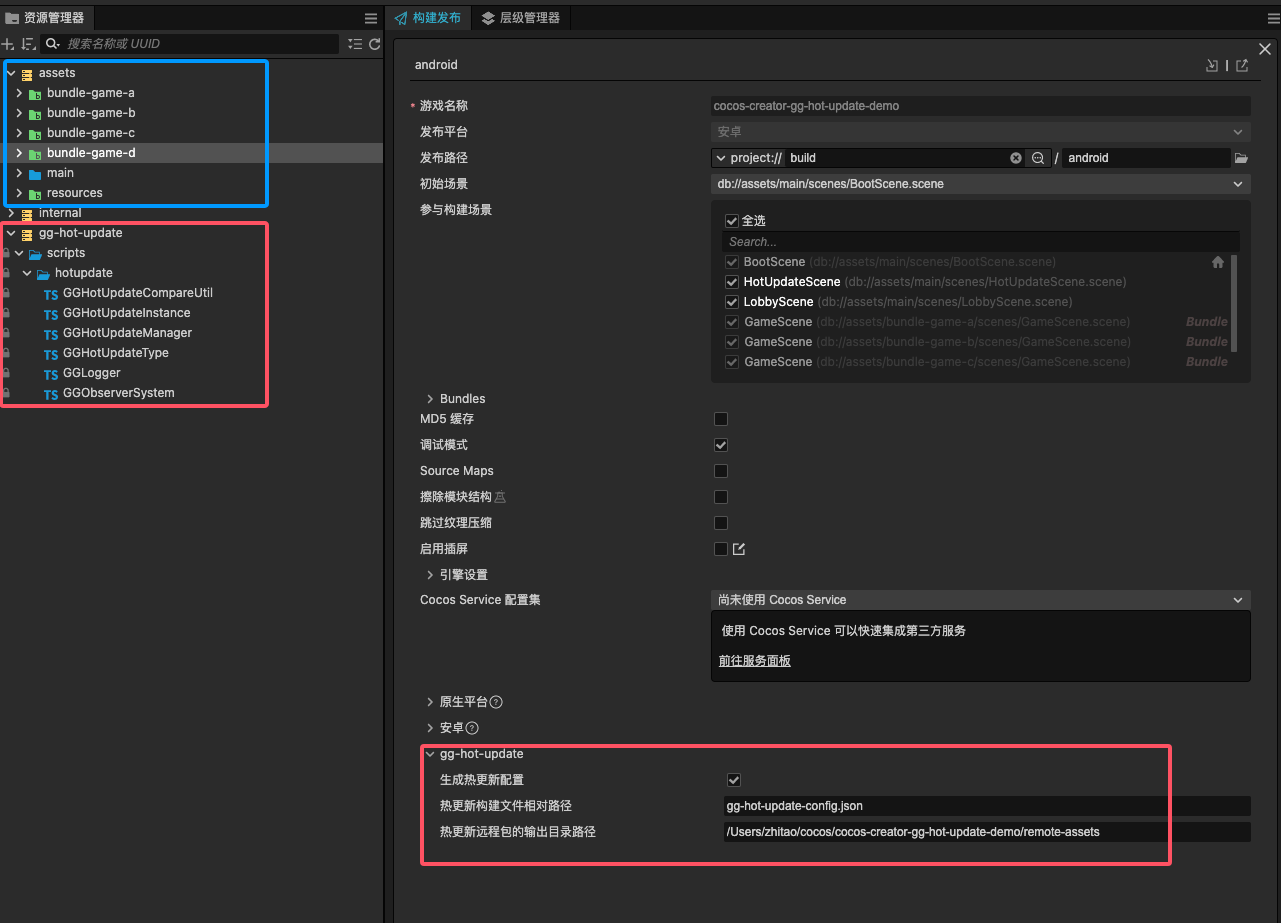Open the right panel hamburger menu
1281x923 pixels.
[1273, 18]
